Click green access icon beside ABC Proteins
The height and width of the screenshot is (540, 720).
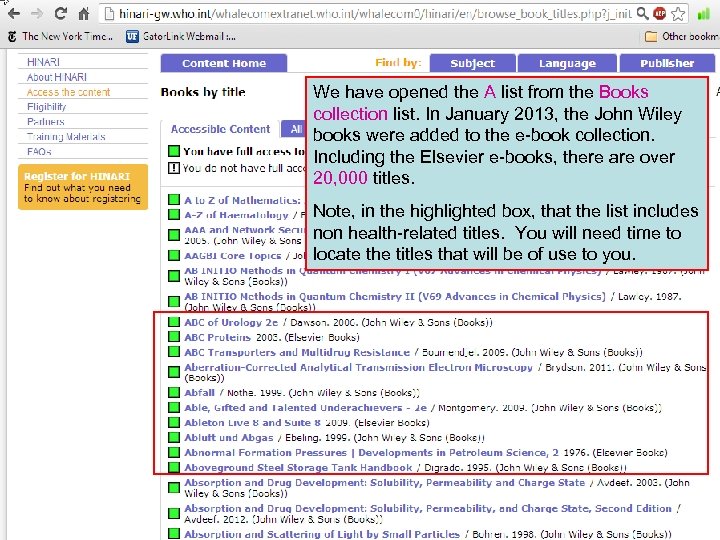tap(174, 337)
